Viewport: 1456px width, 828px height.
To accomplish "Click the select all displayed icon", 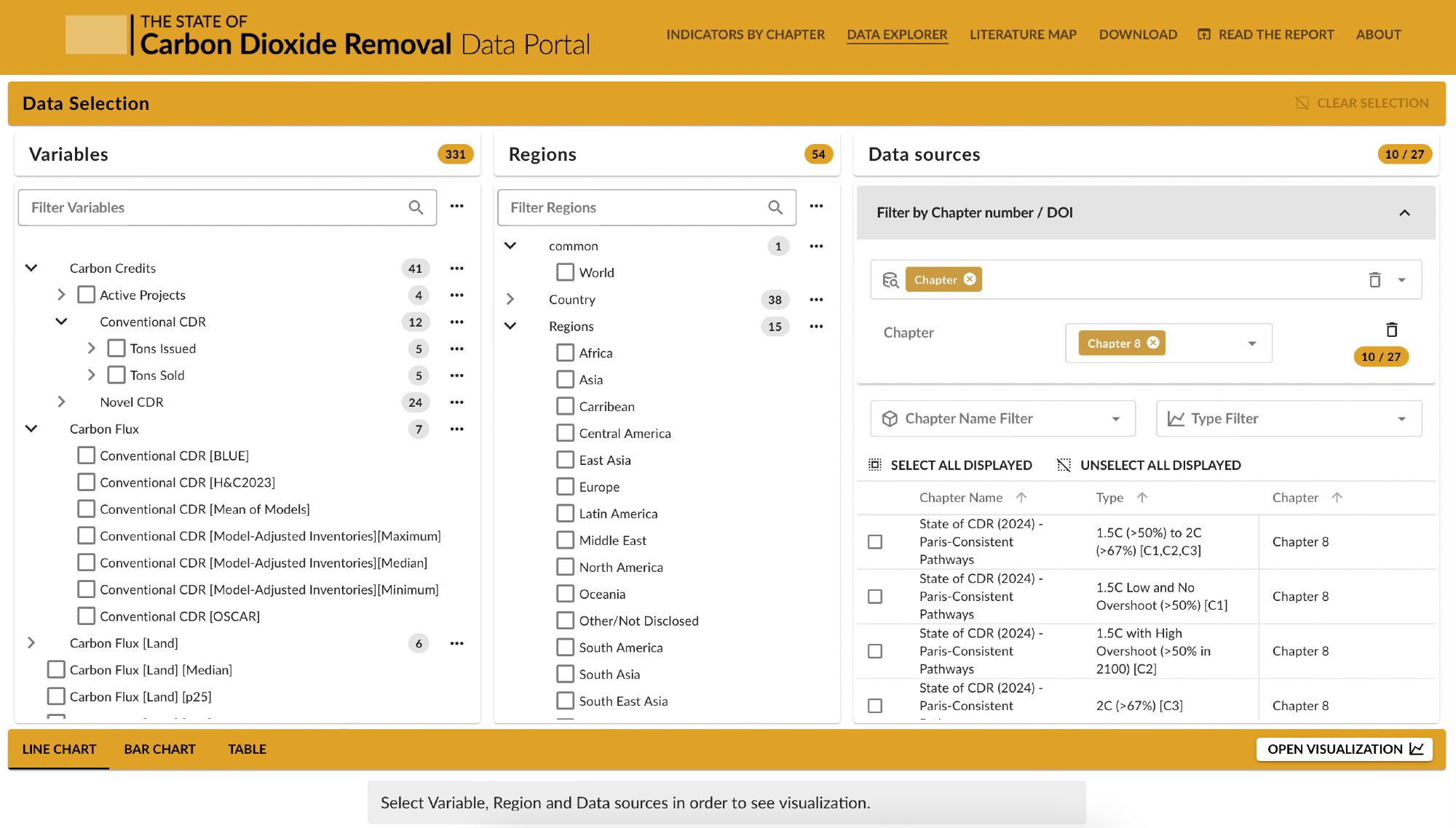I will (876, 464).
